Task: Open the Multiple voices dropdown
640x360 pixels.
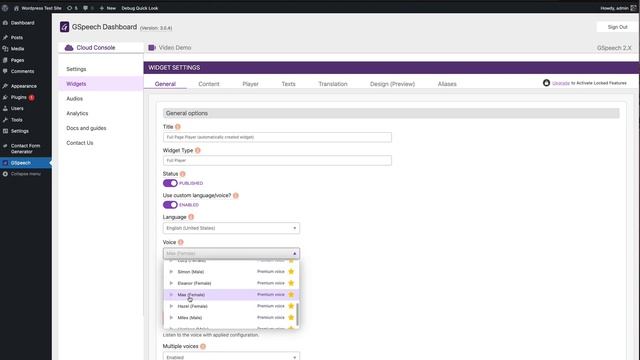Action: (x=231, y=357)
